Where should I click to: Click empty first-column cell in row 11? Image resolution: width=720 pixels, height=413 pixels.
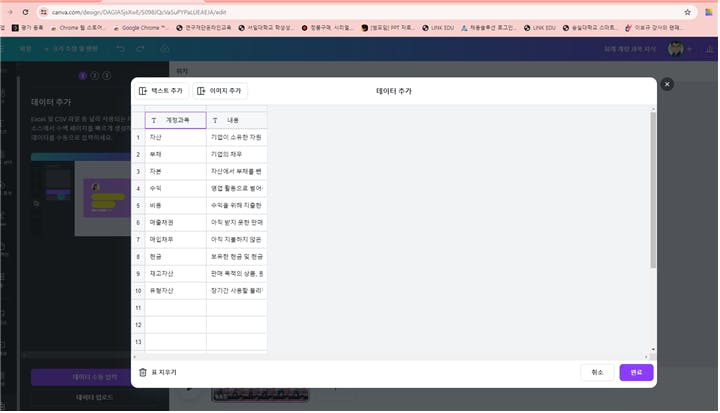(175, 308)
